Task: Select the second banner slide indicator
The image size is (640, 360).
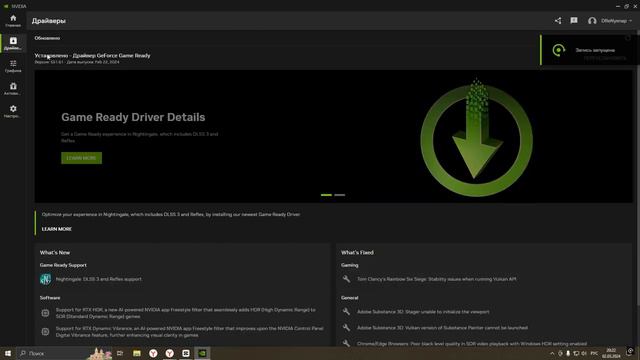Action: (340, 195)
